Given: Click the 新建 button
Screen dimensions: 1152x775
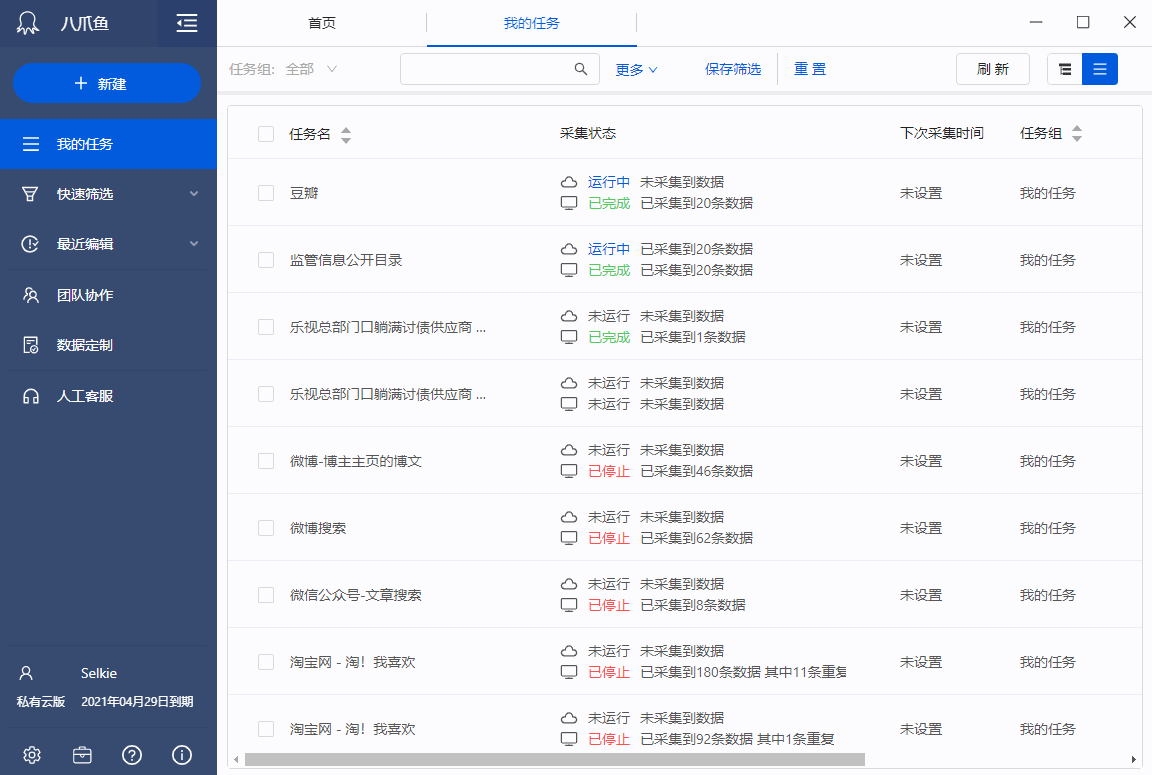Looking at the screenshot, I should coord(107,84).
